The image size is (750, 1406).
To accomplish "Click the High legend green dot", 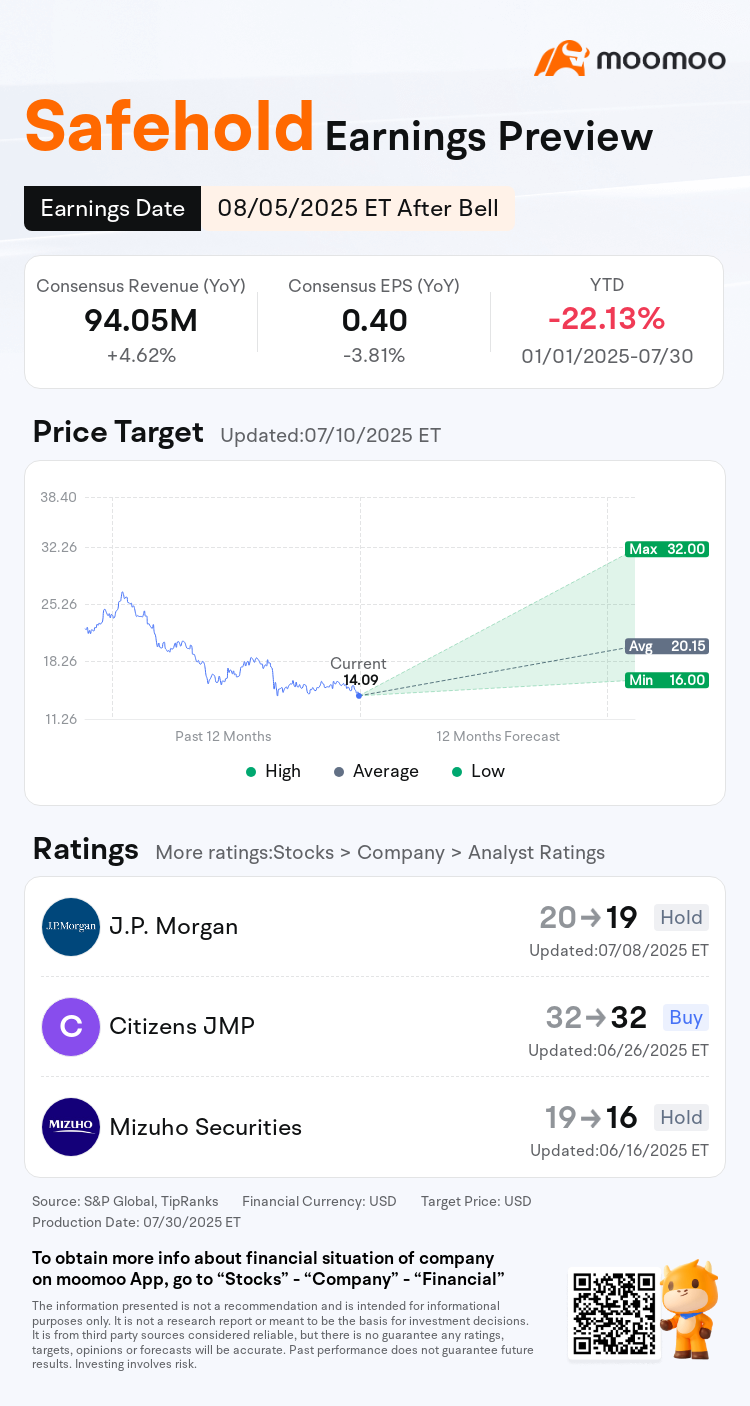I will (x=251, y=771).
